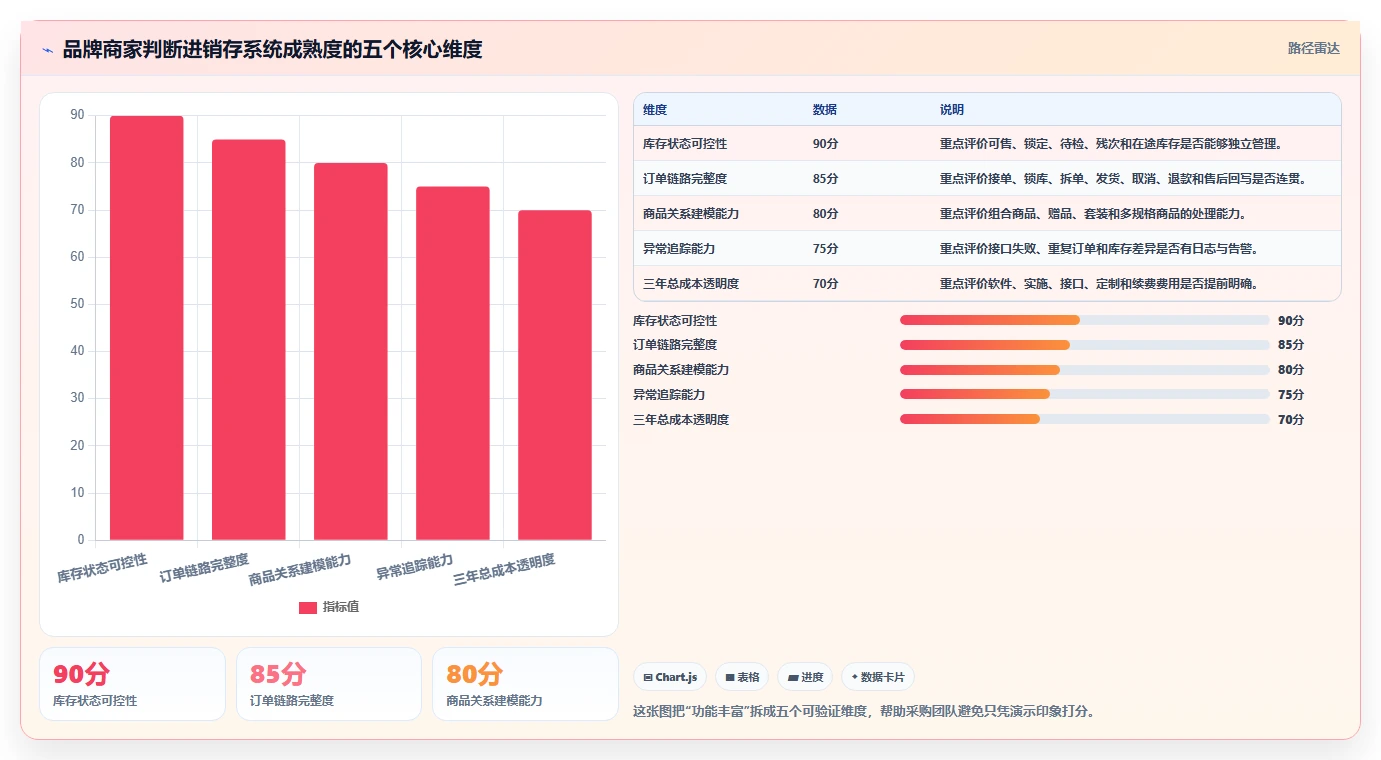The width and height of the screenshot is (1381, 760).
Task: Click the 说明 column header
Action: [952, 109]
